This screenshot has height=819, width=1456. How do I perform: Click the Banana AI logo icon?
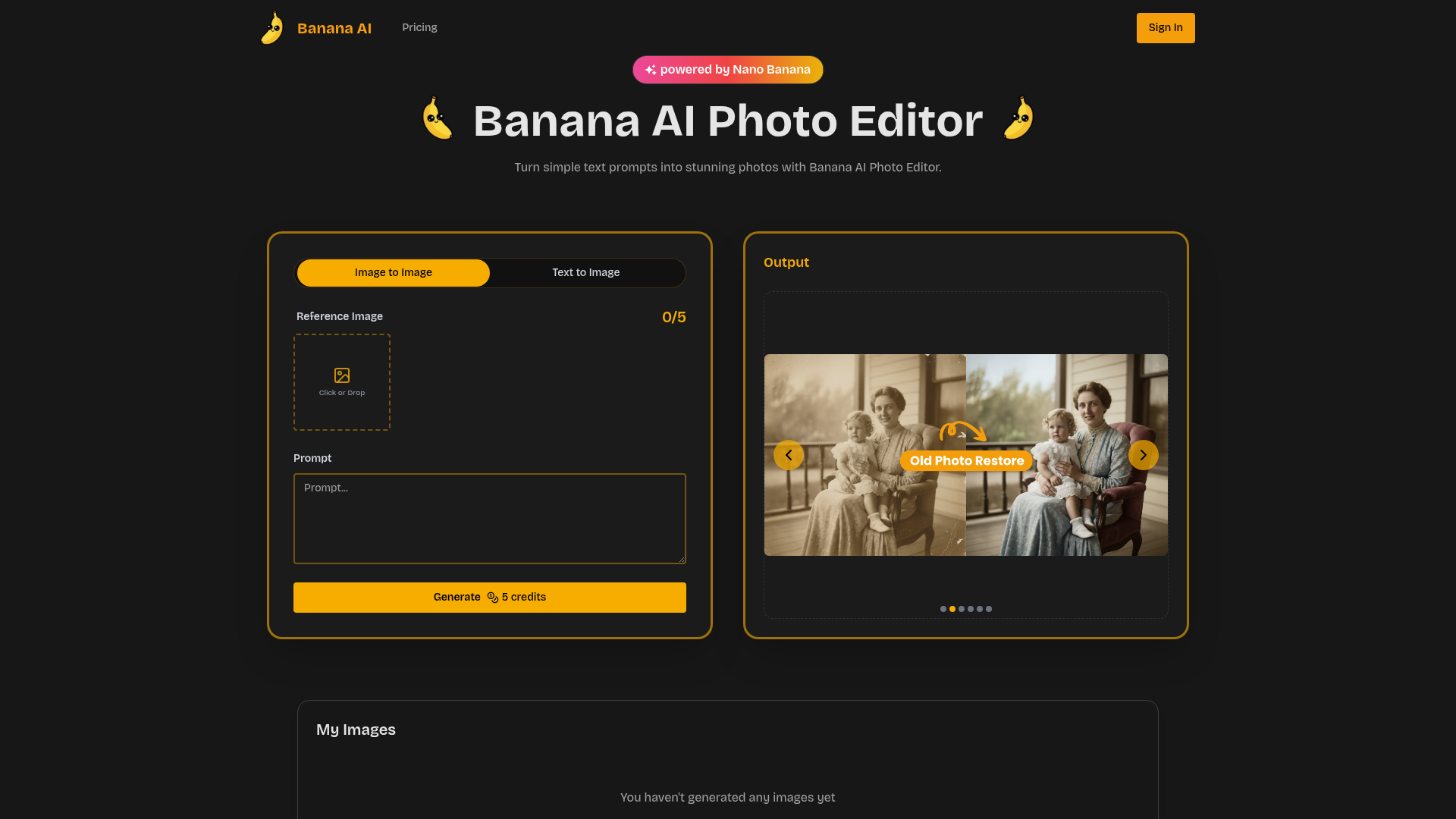pyautogui.click(x=271, y=27)
